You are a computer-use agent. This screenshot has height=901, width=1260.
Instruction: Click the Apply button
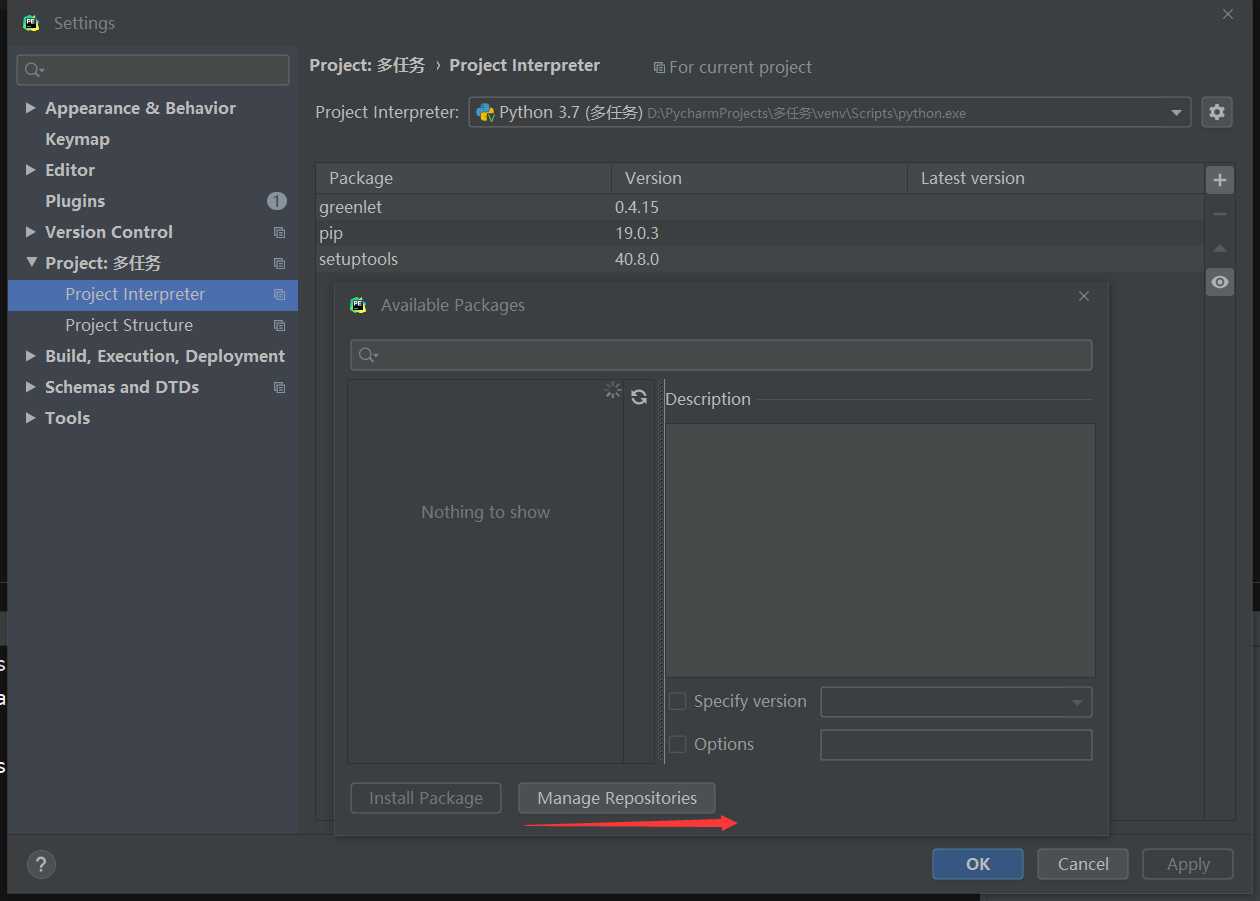pyautogui.click(x=1188, y=864)
